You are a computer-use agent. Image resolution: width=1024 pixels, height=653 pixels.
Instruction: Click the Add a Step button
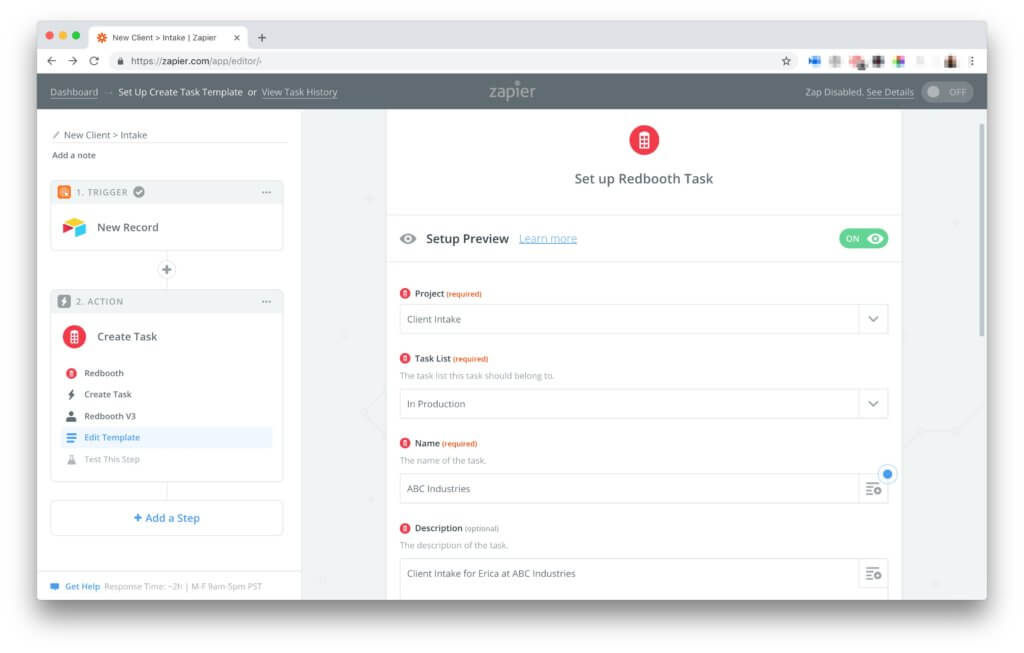coord(166,517)
